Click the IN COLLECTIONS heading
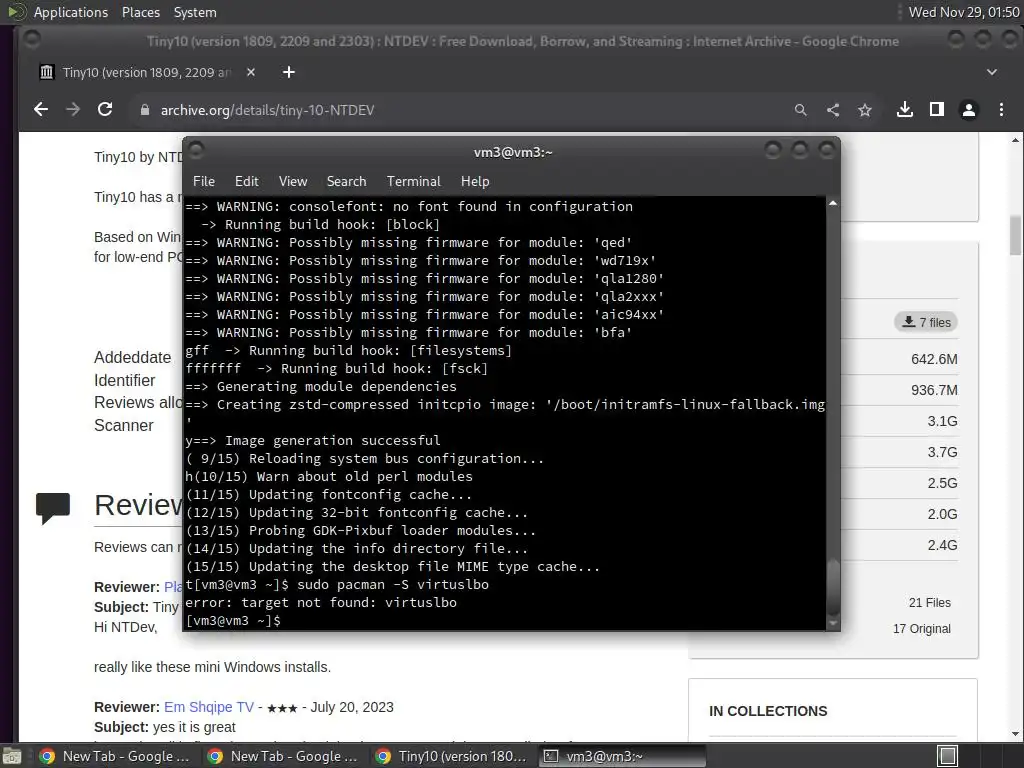 pos(768,711)
